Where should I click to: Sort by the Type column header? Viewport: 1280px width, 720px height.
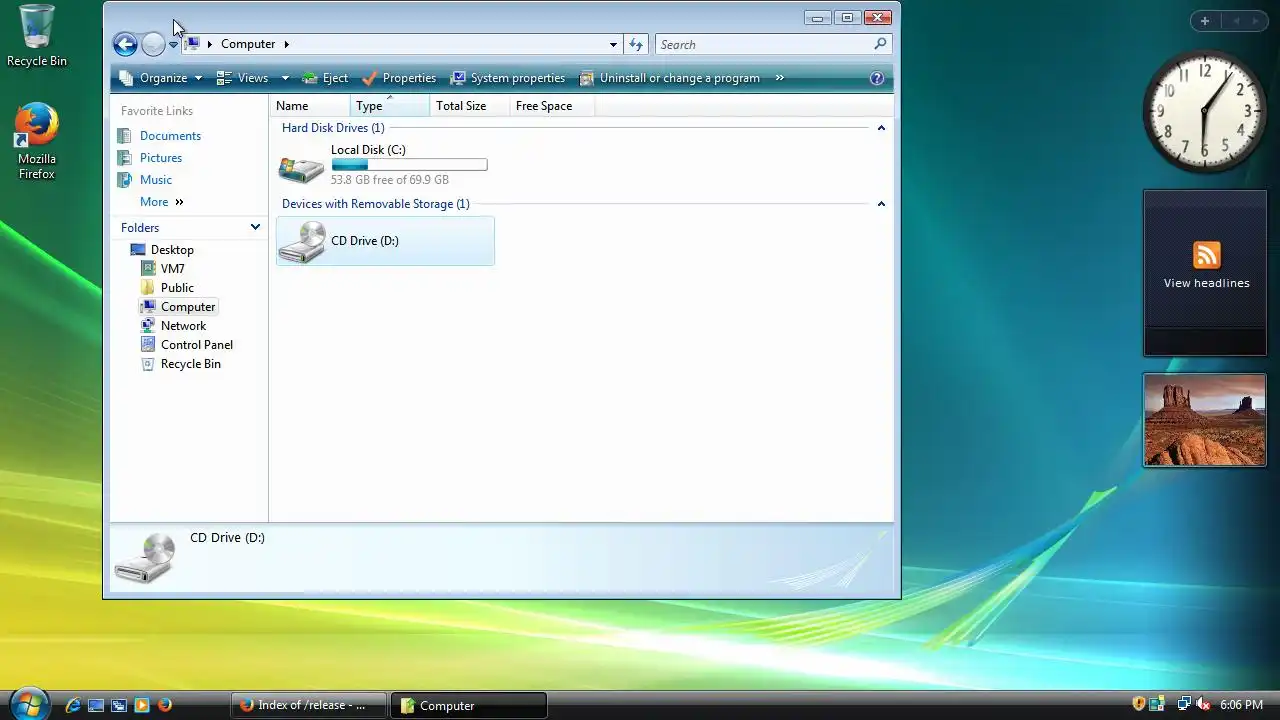point(390,106)
